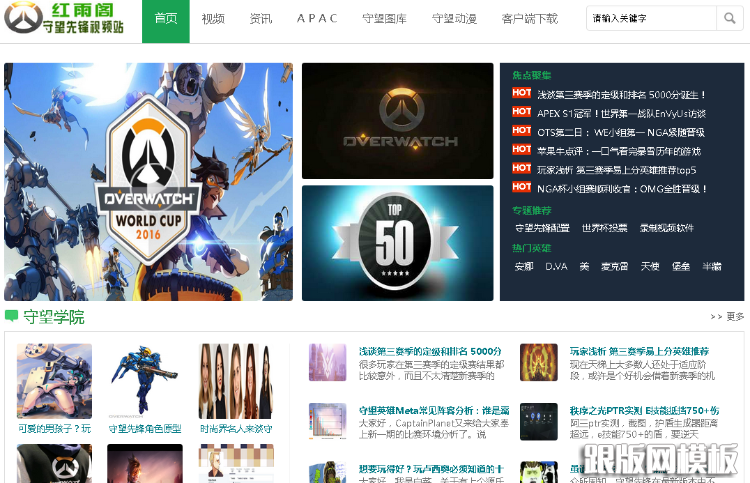Open the Overwatch World Cup 2016 banner

148,181
